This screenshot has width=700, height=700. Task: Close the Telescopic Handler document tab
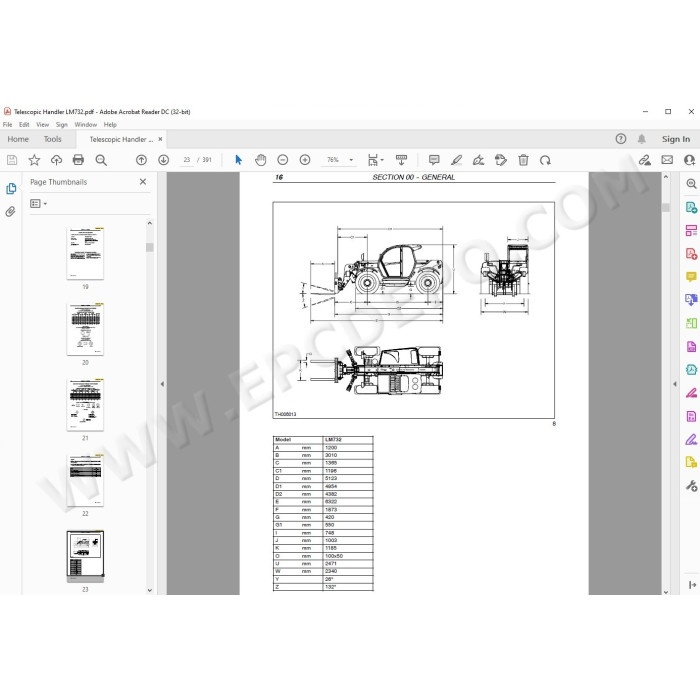[x=160, y=139]
